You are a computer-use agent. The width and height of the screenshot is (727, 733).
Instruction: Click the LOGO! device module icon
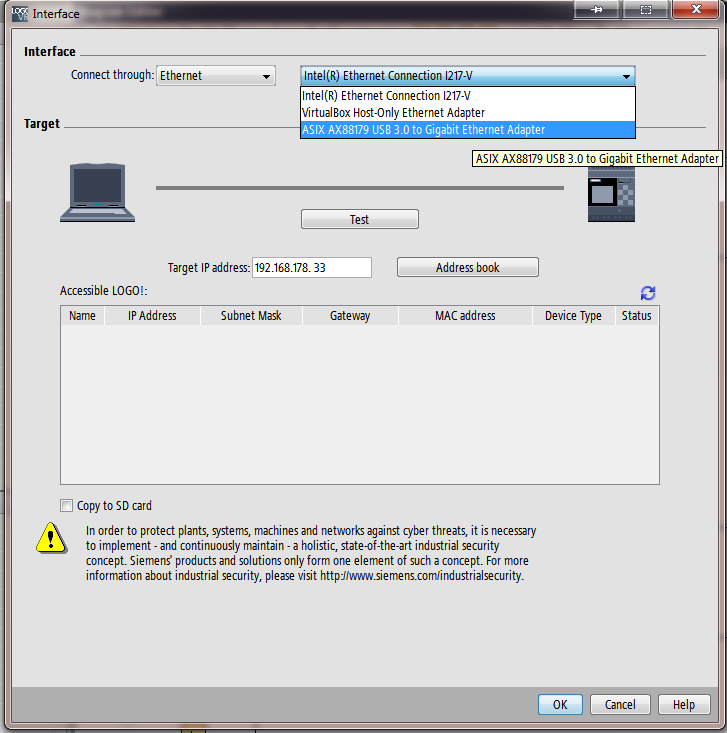pyautogui.click(x=611, y=195)
